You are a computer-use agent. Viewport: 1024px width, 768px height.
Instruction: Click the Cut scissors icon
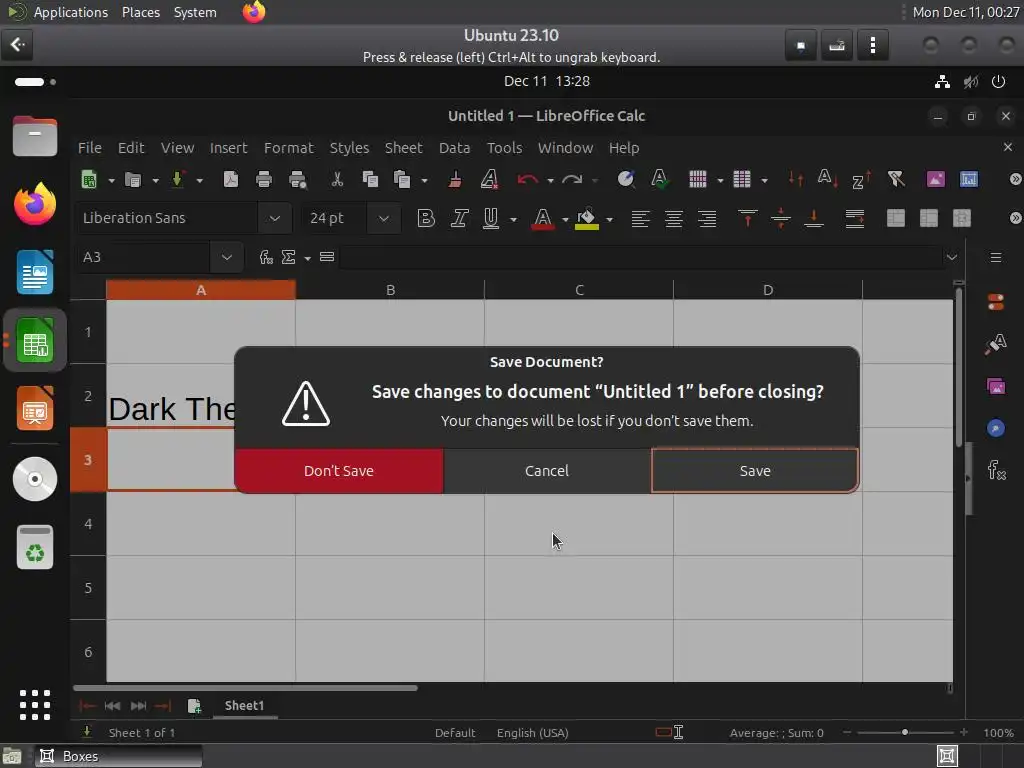click(x=337, y=180)
